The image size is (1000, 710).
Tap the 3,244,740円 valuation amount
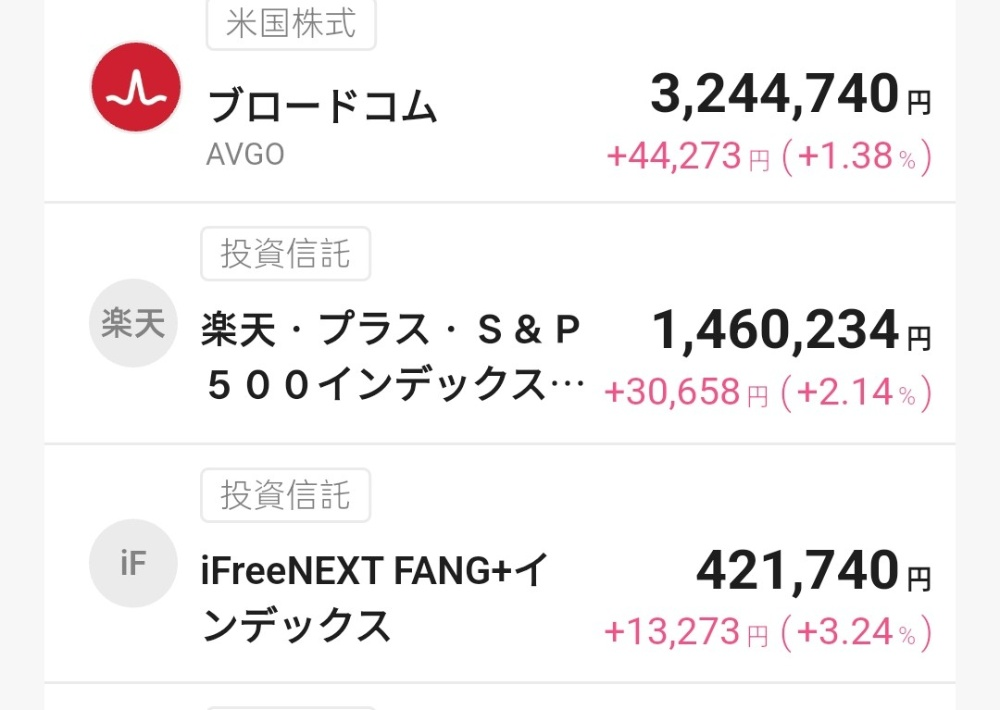791,94
